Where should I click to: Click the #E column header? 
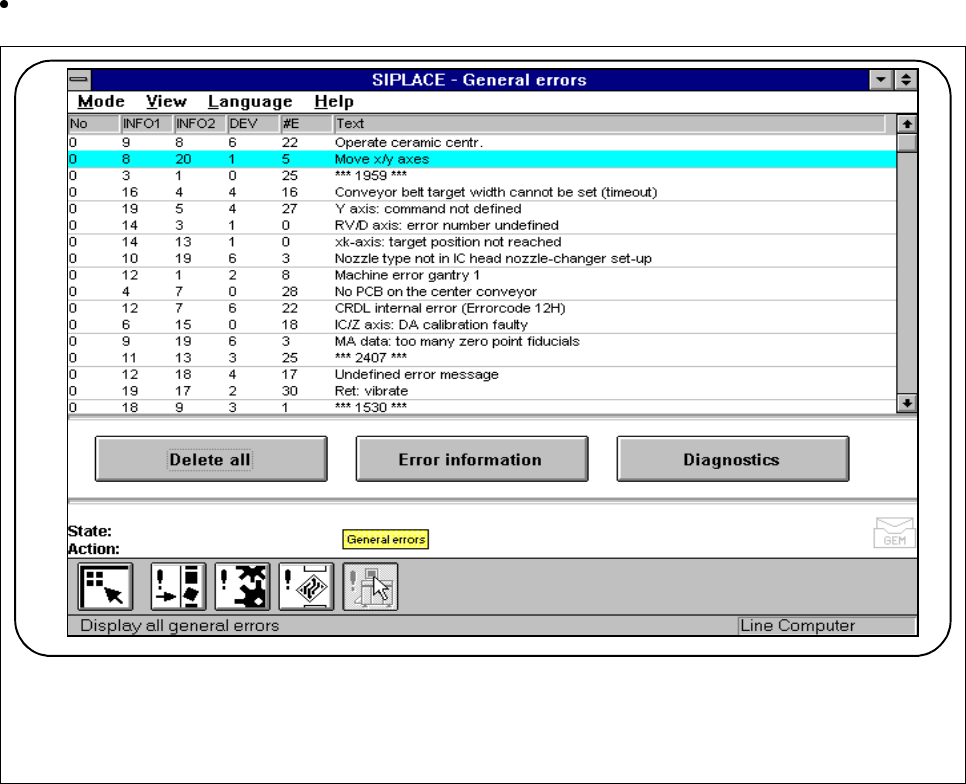[x=306, y=124]
